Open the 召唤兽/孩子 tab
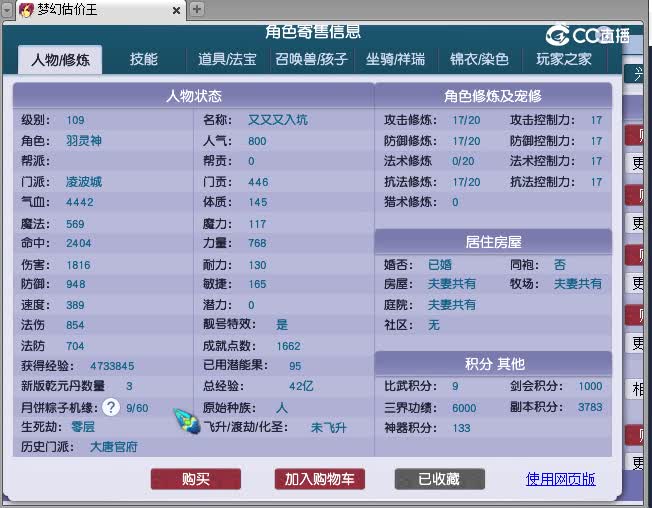Viewport: 652px width, 508px height. 311,59
